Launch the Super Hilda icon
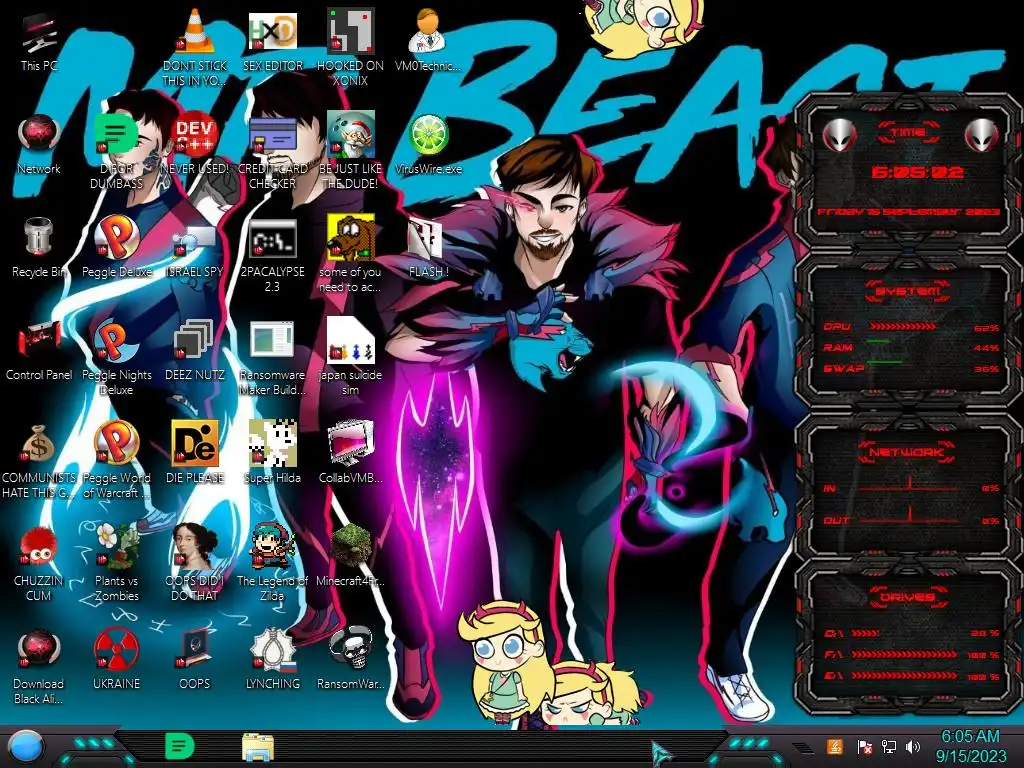The width and height of the screenshot is (1024, 768). (x=273, y=453)
